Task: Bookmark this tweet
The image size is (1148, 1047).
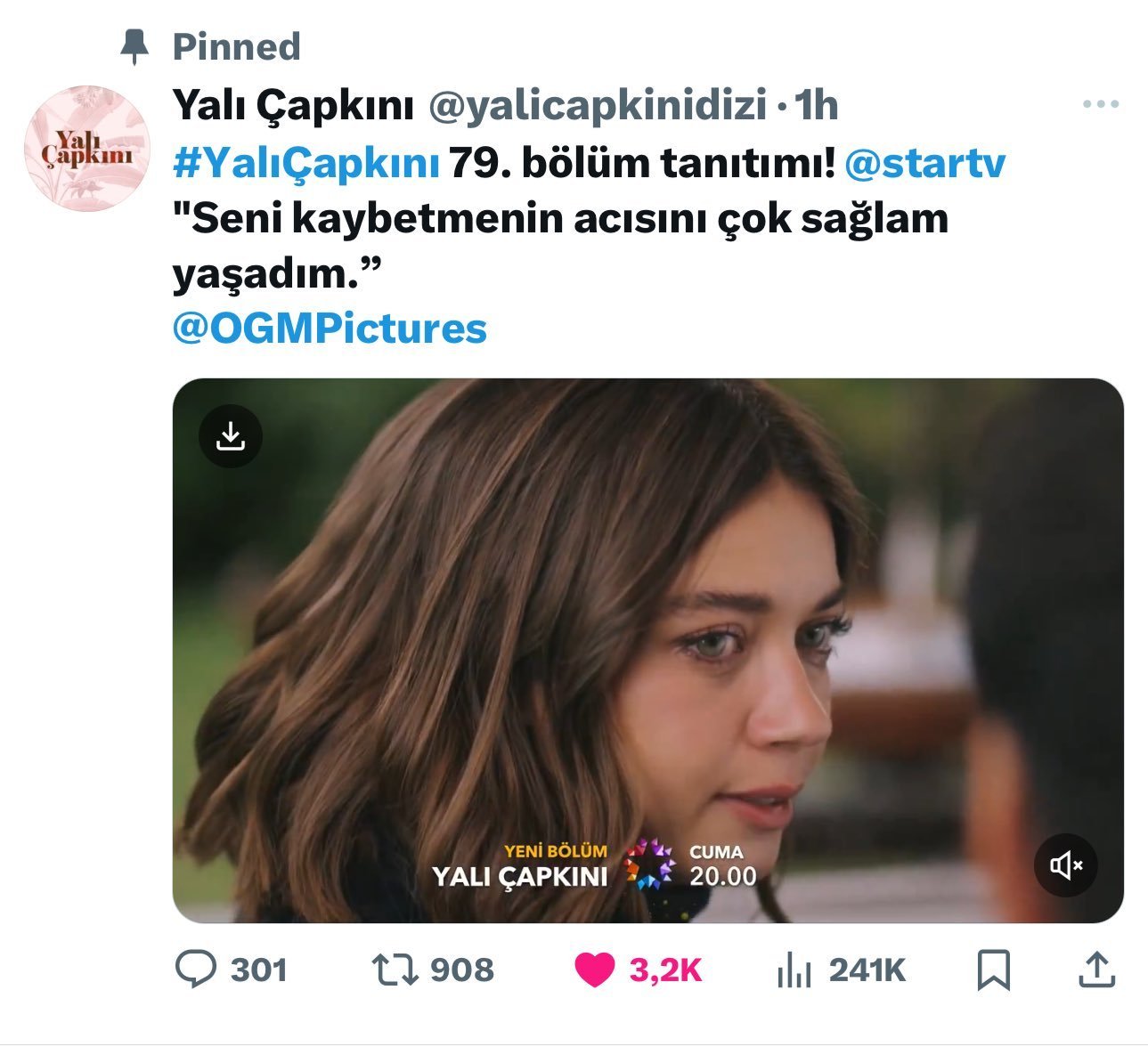Action: [993, 970]
